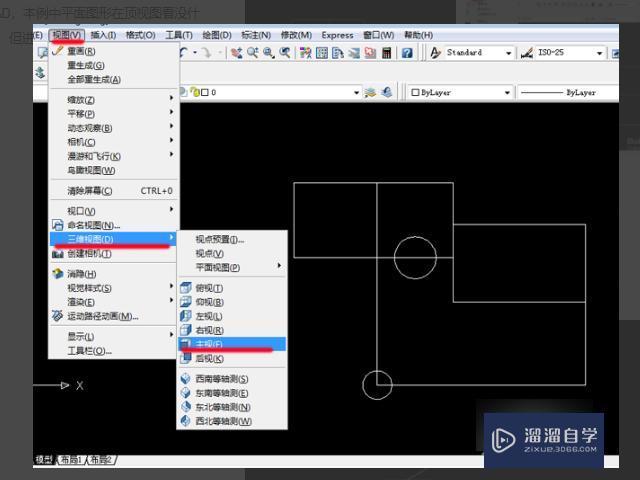This screenshot has width=640, height=480.
Task: Select the Zoom Window tool icon
Action: pos(268,53)
